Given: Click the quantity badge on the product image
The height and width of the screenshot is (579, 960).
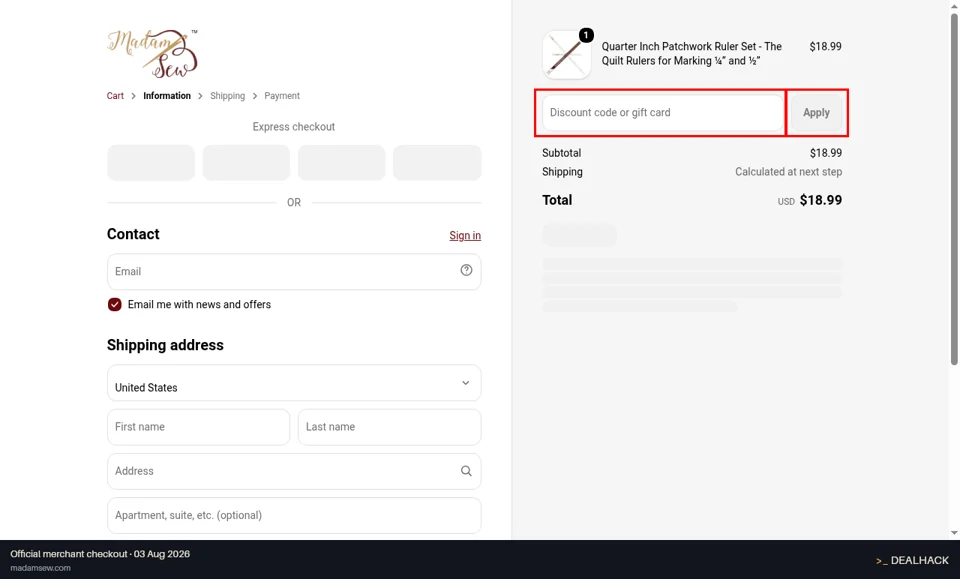Looking at the screenshot, I should (x=586, y=35).
